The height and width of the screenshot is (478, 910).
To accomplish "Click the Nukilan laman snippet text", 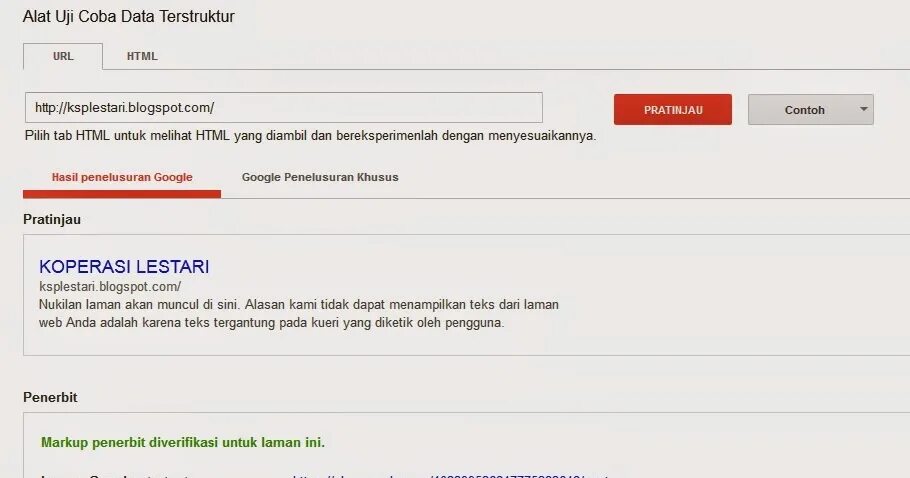I will (x=299, y=313).
